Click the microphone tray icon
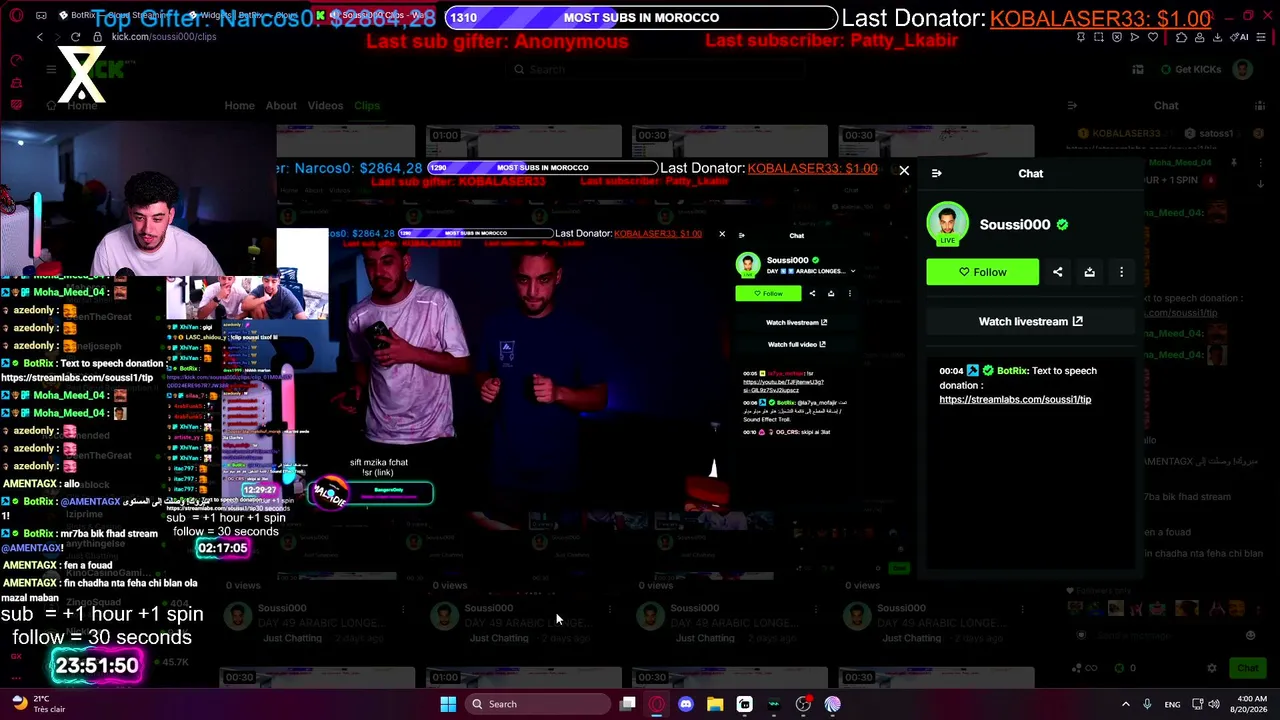 (1147, 704)
